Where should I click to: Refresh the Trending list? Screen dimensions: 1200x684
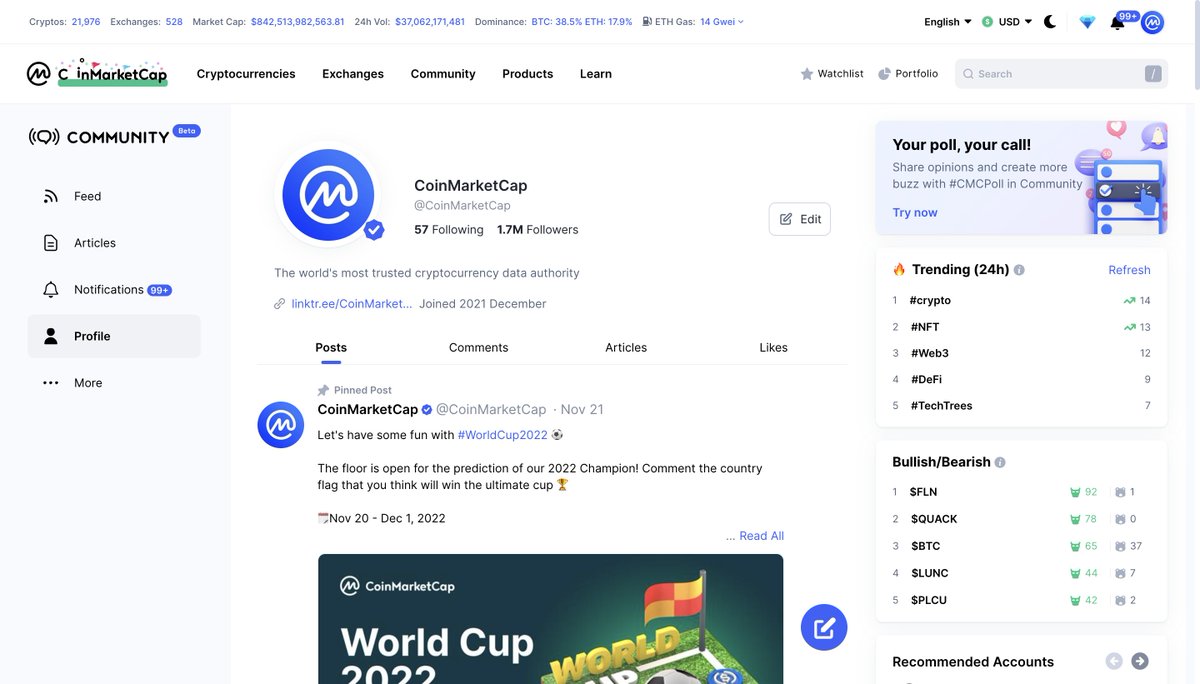point(1129,270)
